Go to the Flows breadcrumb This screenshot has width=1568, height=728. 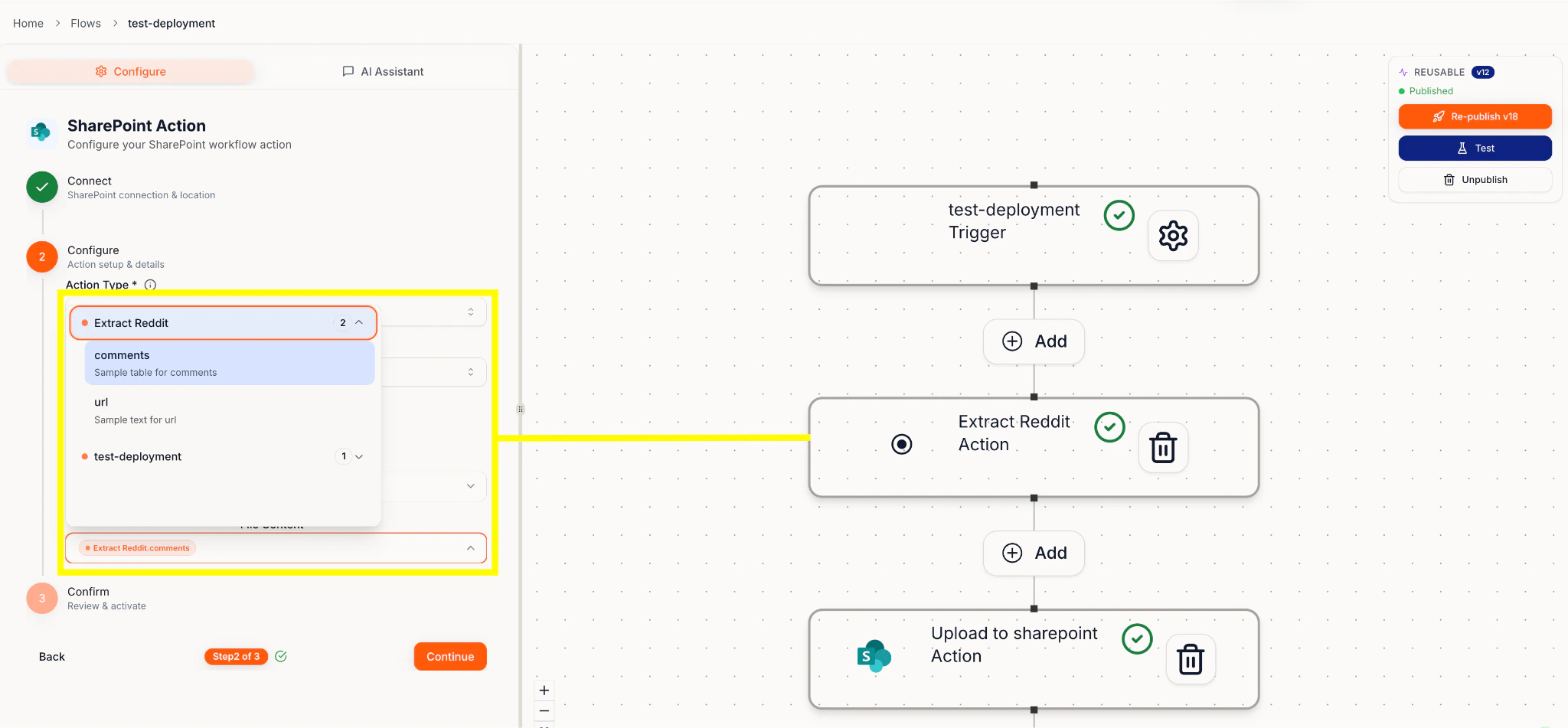point(86,23)
